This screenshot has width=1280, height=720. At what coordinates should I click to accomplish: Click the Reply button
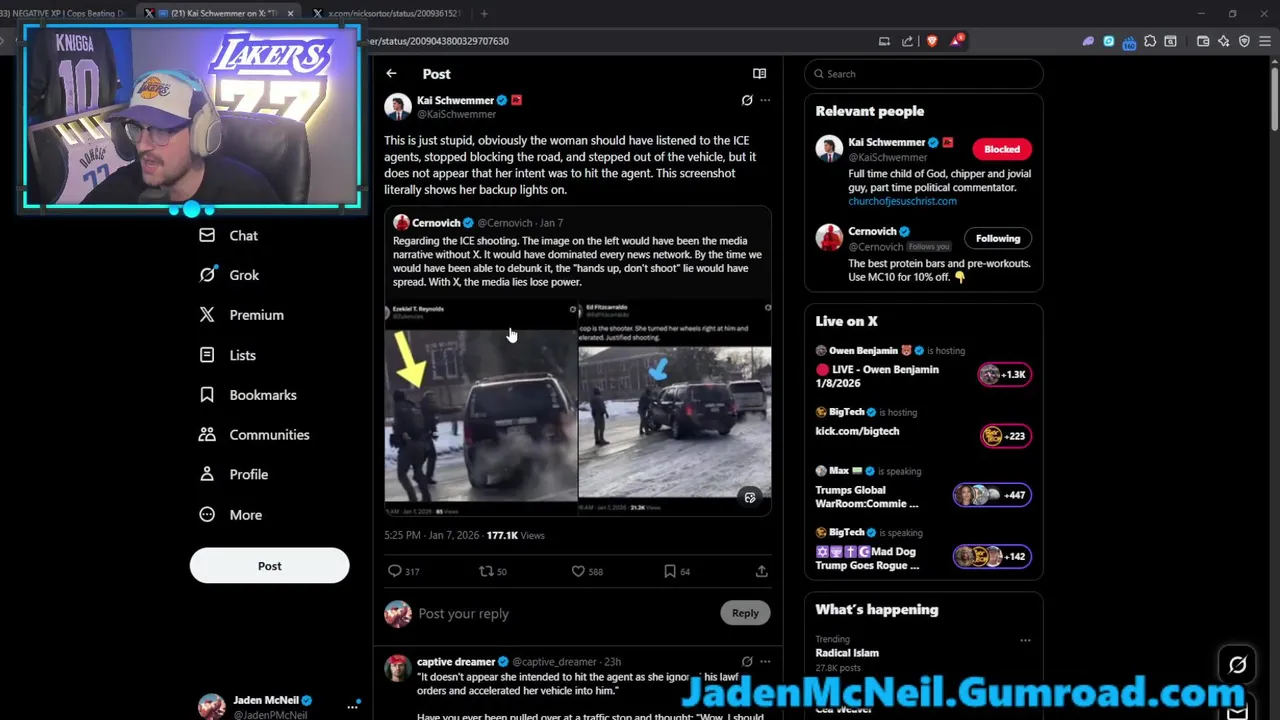pos(745,613)
